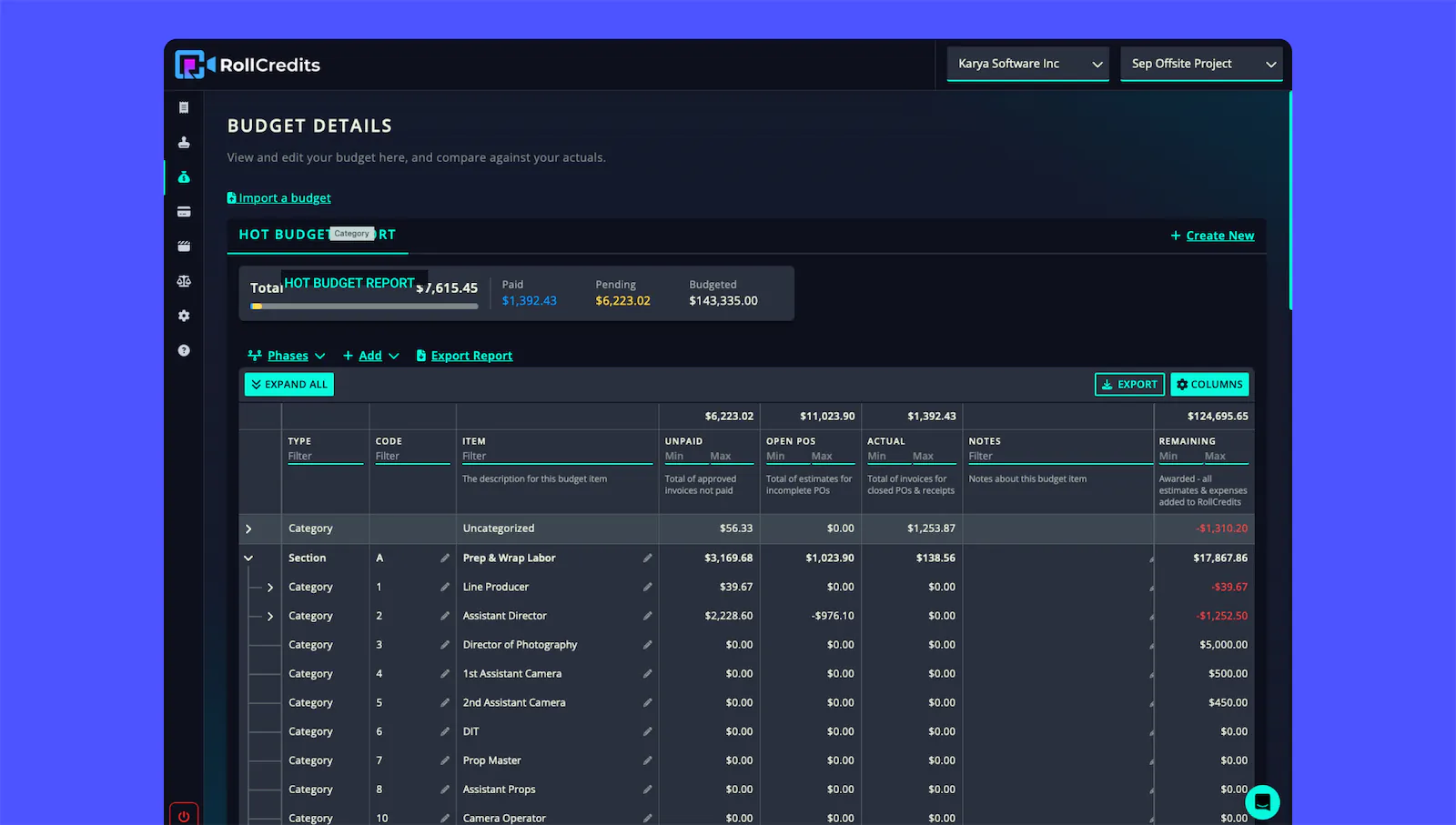Open the credit card payments sidebar icon
1456x825 pixels.
click(x=184, y=212)
